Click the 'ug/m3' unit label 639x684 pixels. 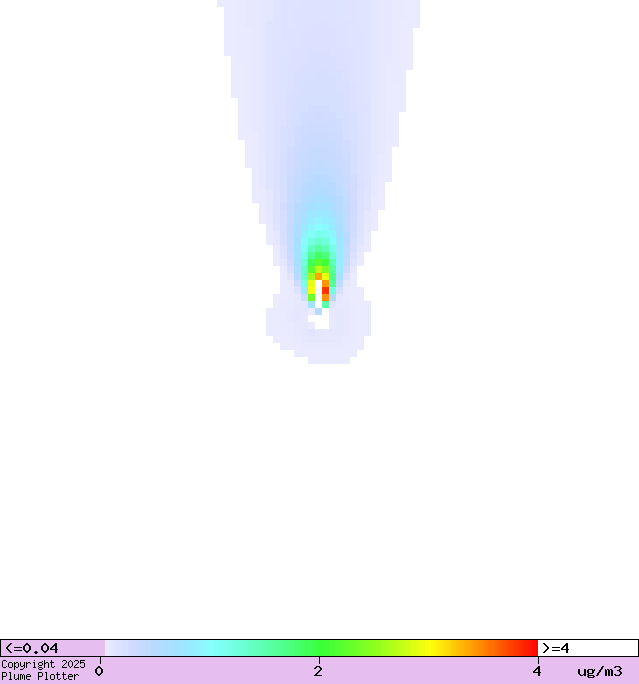pos(600,671)
